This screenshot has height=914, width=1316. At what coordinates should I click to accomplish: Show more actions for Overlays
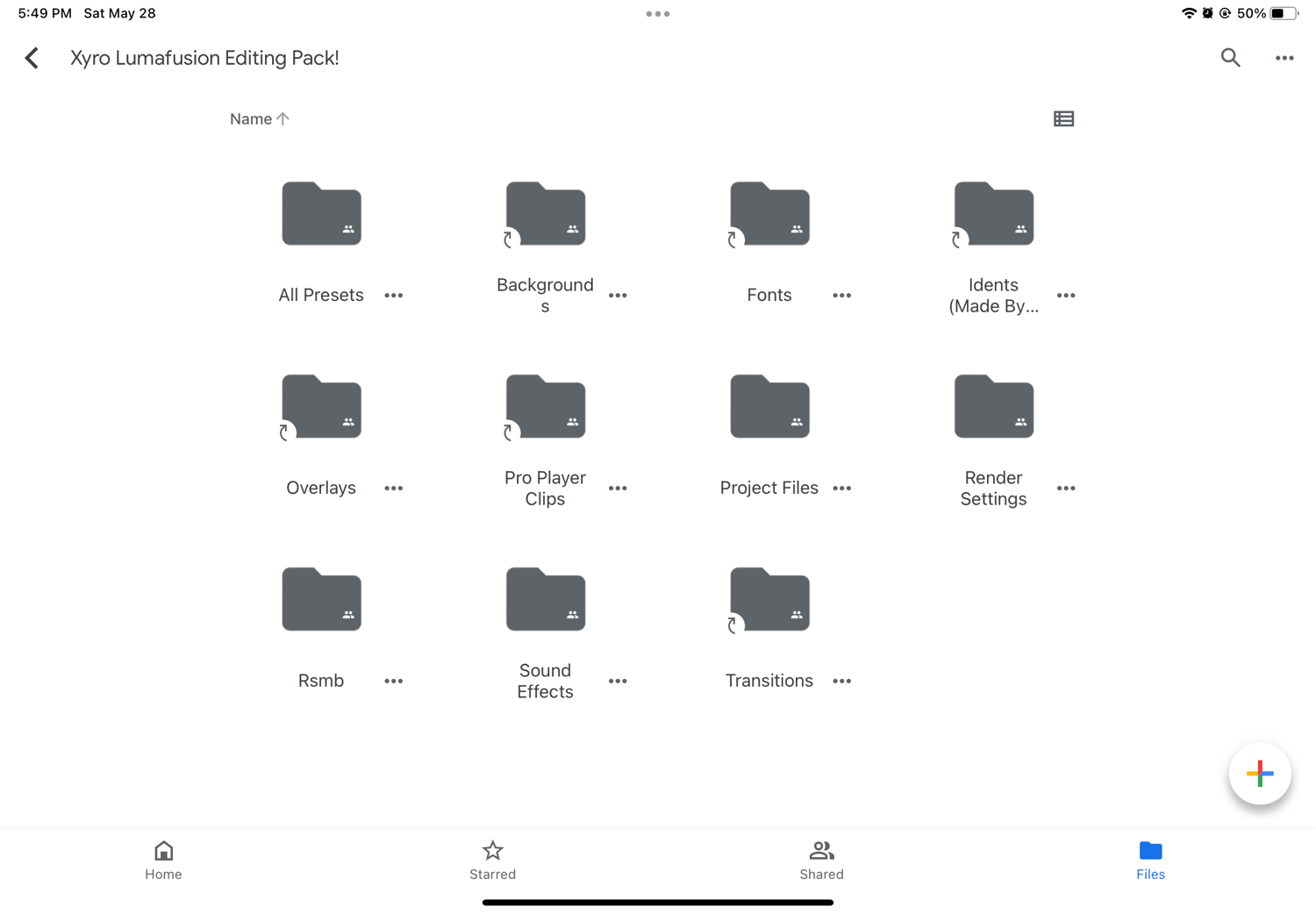[x=394, y=489]
